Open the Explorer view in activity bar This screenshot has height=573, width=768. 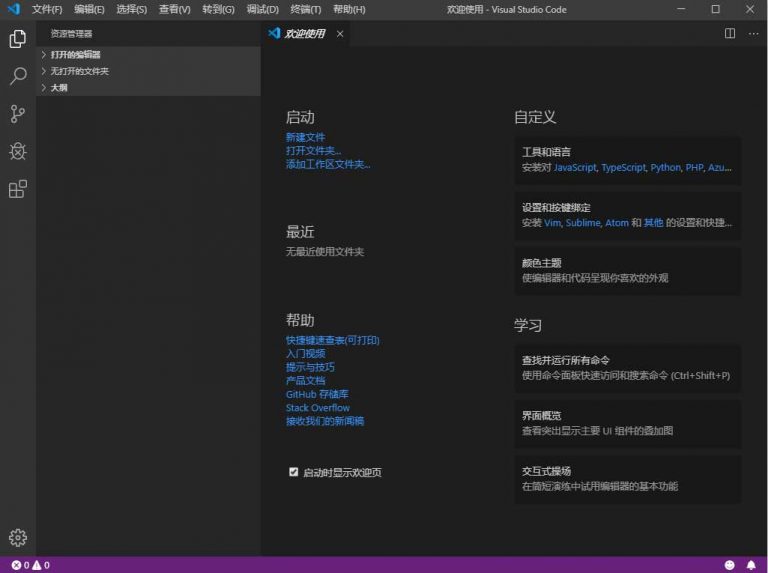[x=18, y=39]
